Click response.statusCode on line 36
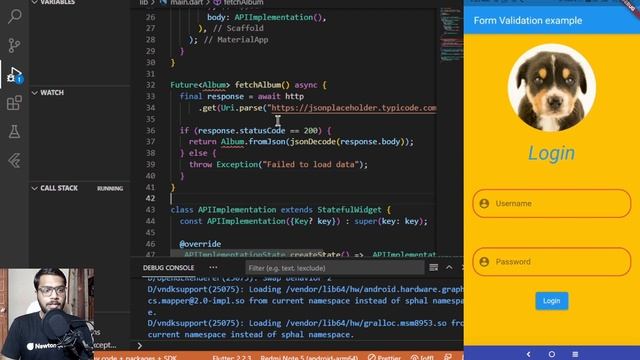The height and width of the screenshot is (360, 640). point(242,130)
